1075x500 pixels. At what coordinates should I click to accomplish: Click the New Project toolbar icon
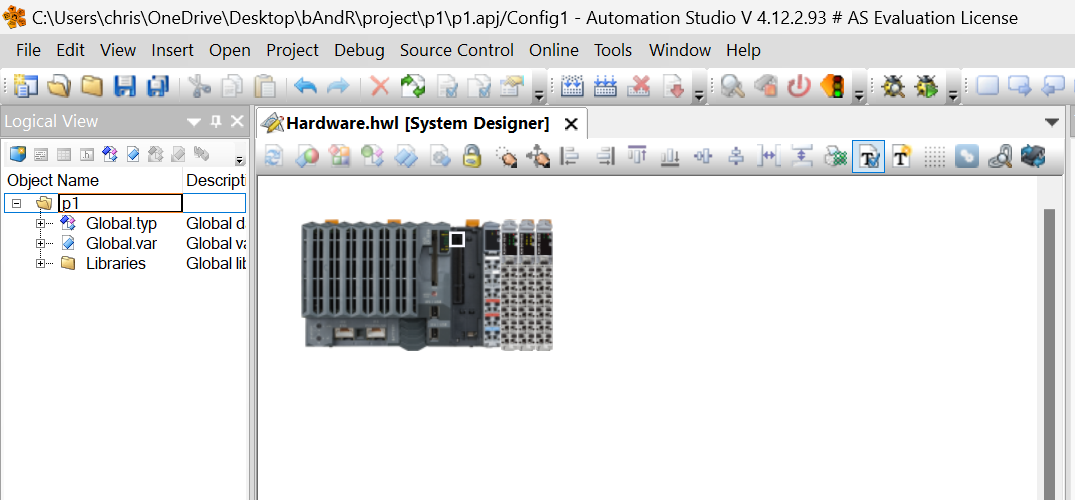pos(26,86)
